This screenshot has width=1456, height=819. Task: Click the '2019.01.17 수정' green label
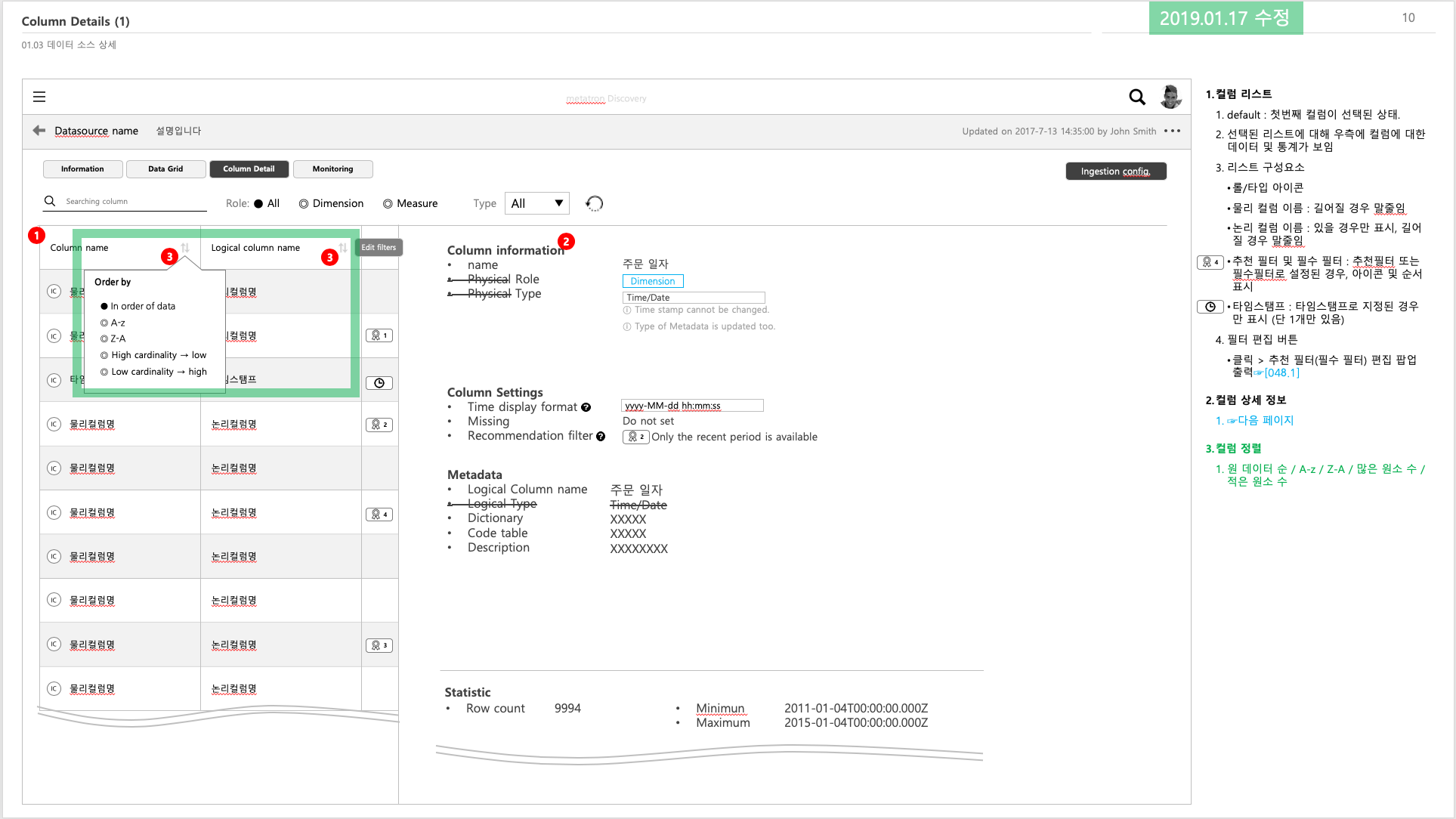pos(1226,18)
